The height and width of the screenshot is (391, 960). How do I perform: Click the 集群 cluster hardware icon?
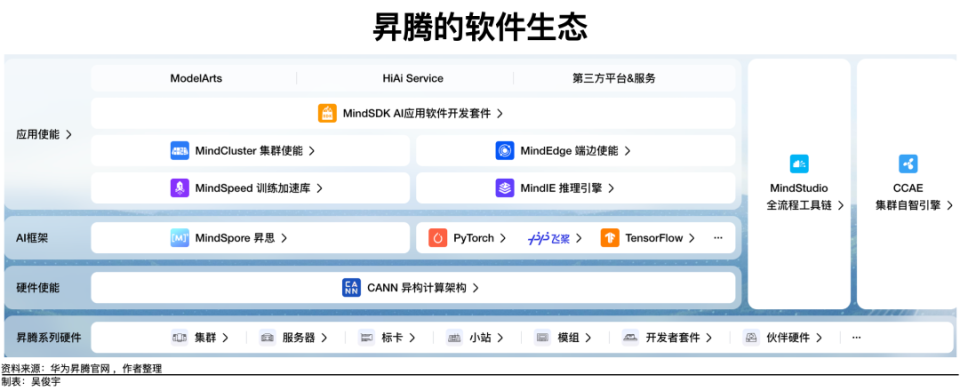click(x=179, y=337)
